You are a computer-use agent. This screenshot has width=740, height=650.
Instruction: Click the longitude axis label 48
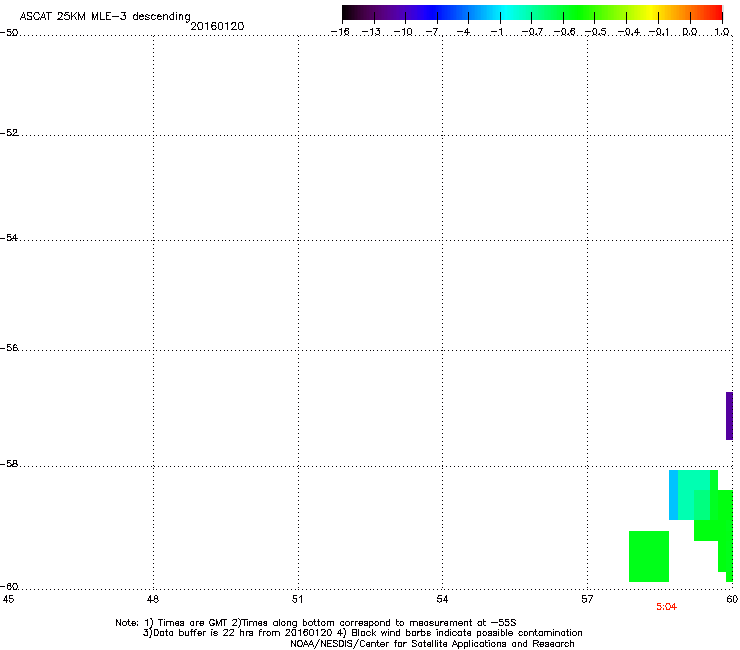(x=153, y=599)
